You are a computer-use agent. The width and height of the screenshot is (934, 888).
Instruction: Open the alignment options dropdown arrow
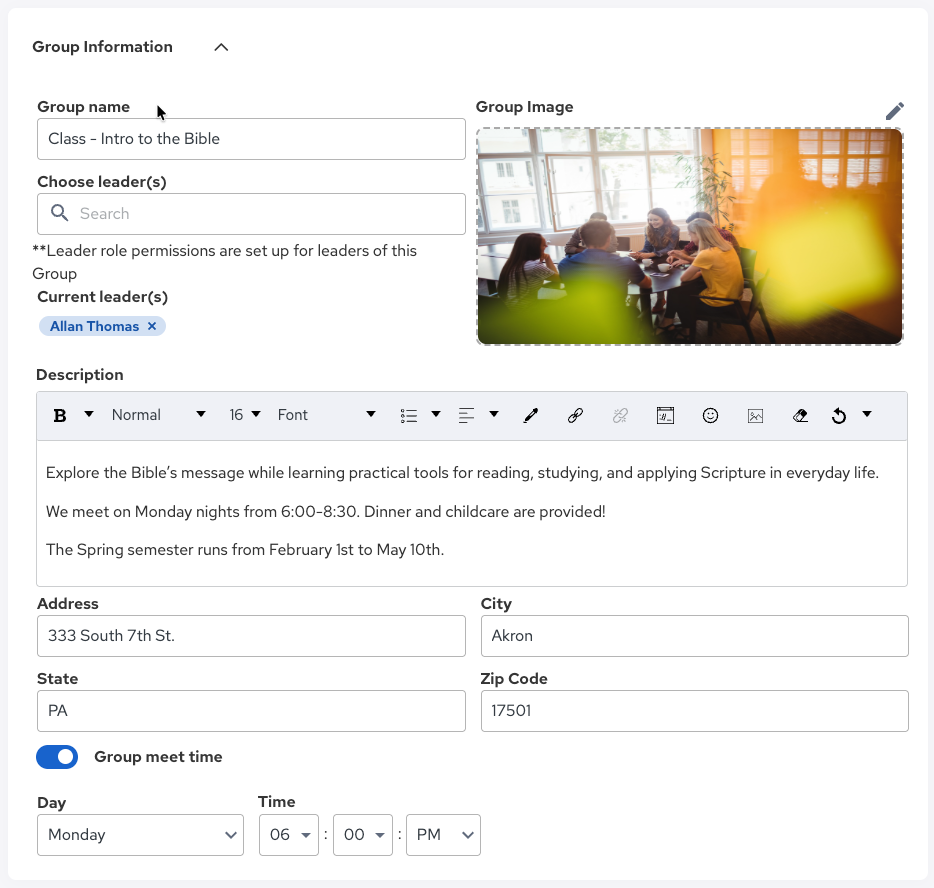[494, 414]
